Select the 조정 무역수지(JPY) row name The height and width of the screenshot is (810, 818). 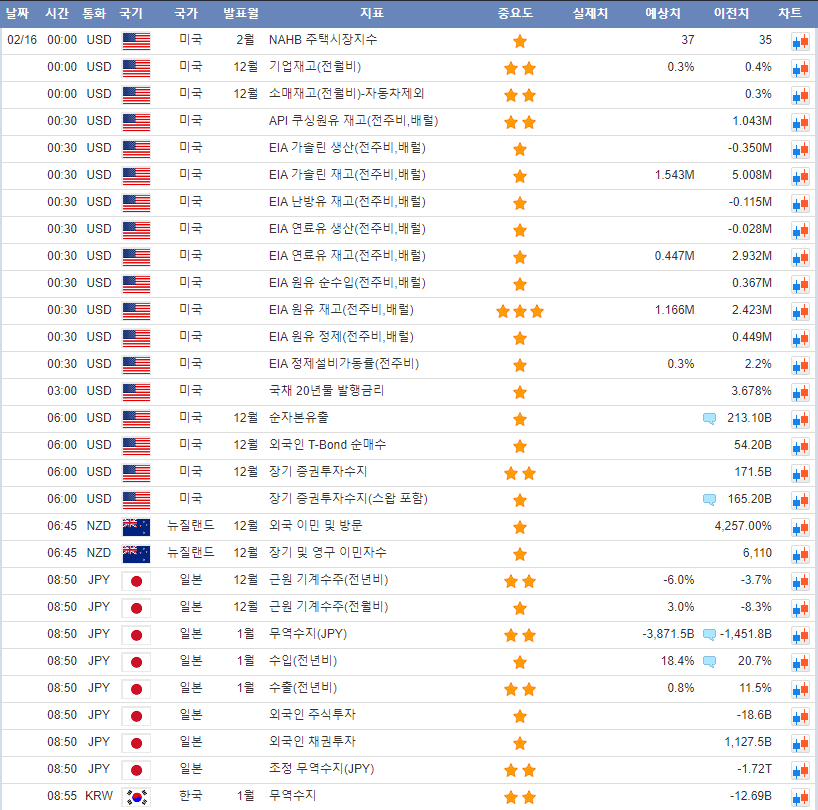point(322,769)
